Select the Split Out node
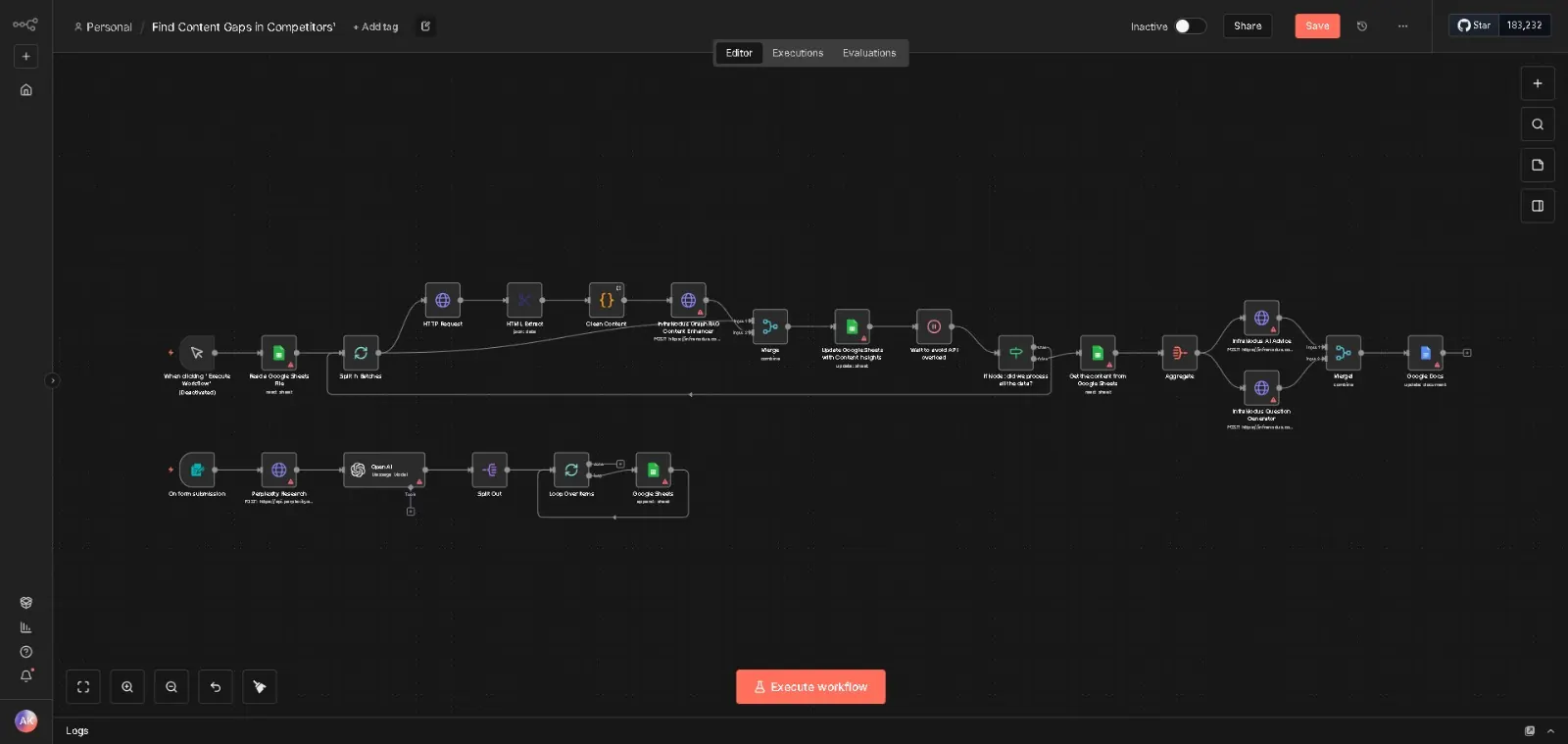Viewport: 1568px width, 744px height. [x=489, y=470]
